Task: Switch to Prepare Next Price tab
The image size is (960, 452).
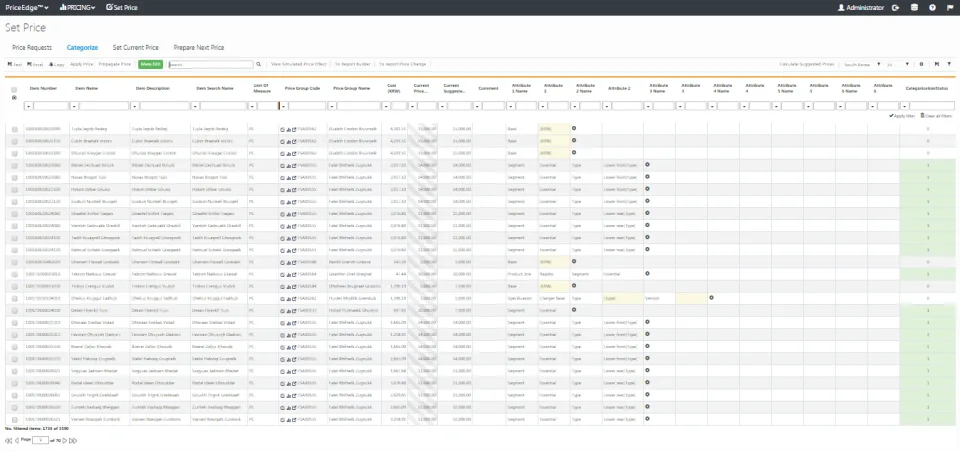Action: coord(198,47)
